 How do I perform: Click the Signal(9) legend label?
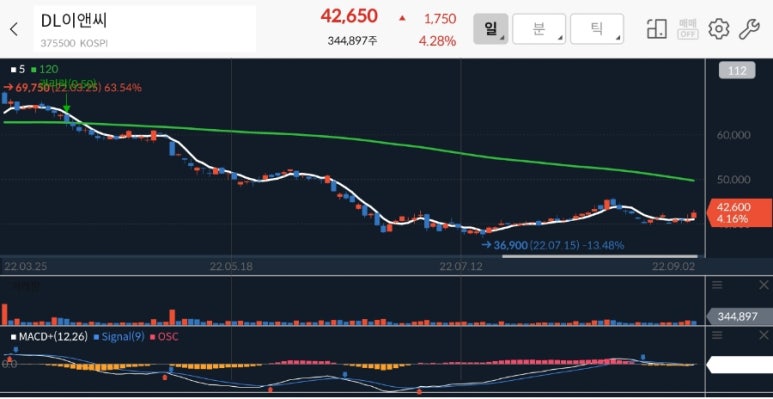[119, 337]
